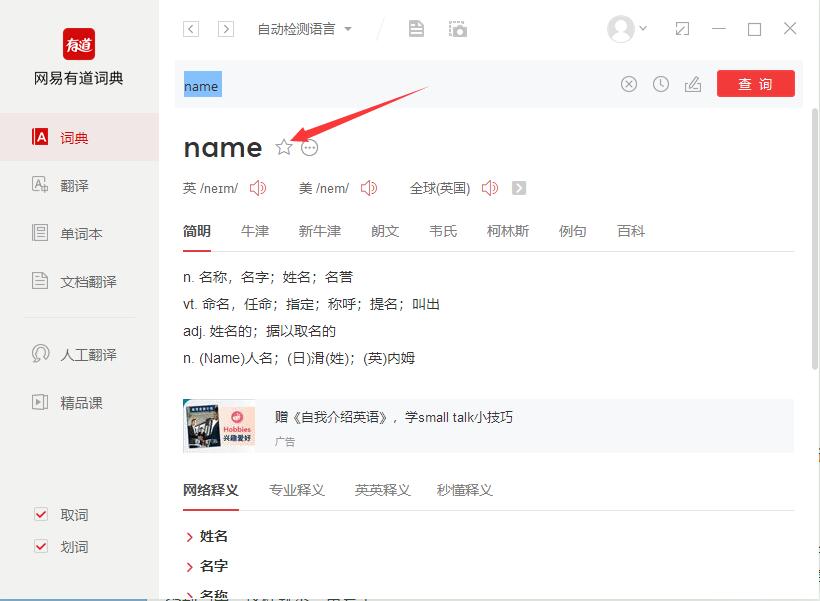820x601 pixels.
Task: Click the 'n. (Name)人名' definition line
Action: point(299,358)
